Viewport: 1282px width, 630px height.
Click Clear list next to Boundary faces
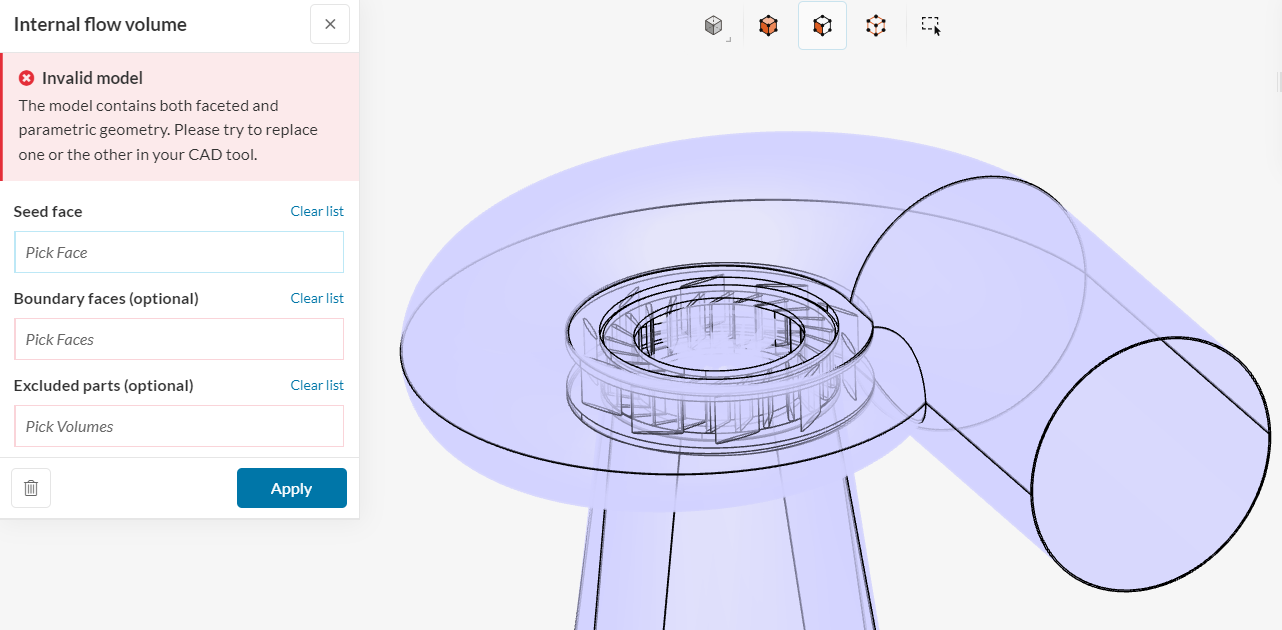point(317,298)
